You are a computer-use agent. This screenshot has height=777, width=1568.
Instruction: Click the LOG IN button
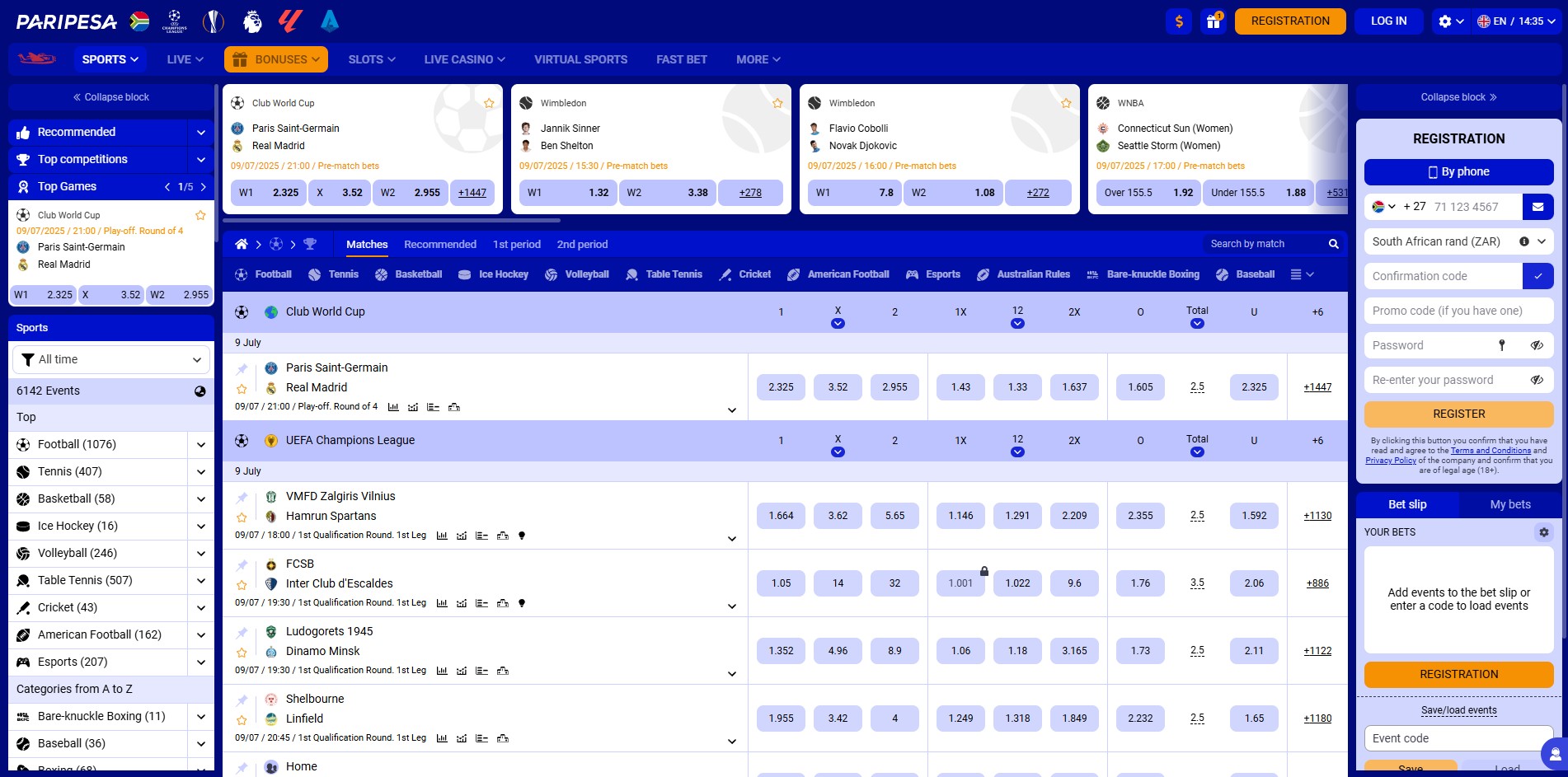(x=1389, y=21)
